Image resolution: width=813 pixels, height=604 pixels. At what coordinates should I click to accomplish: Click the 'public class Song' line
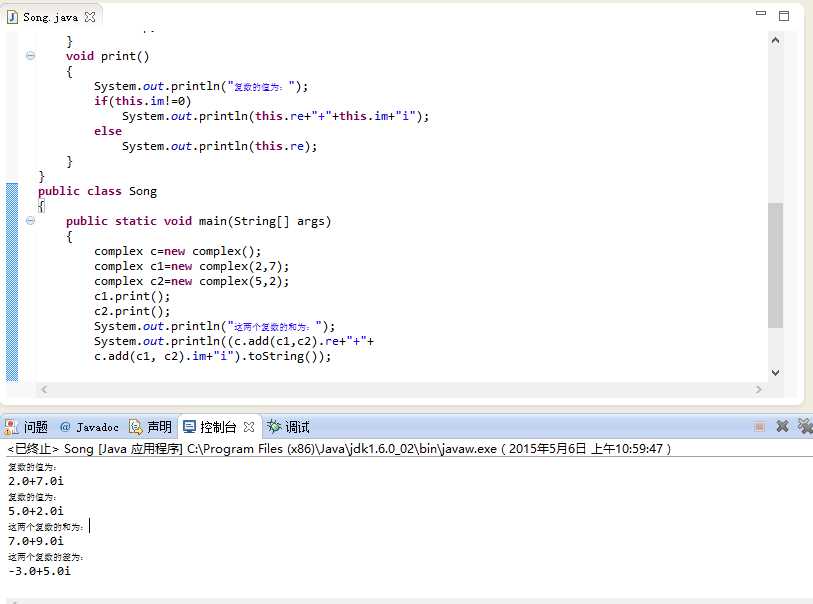pos(97,191)
